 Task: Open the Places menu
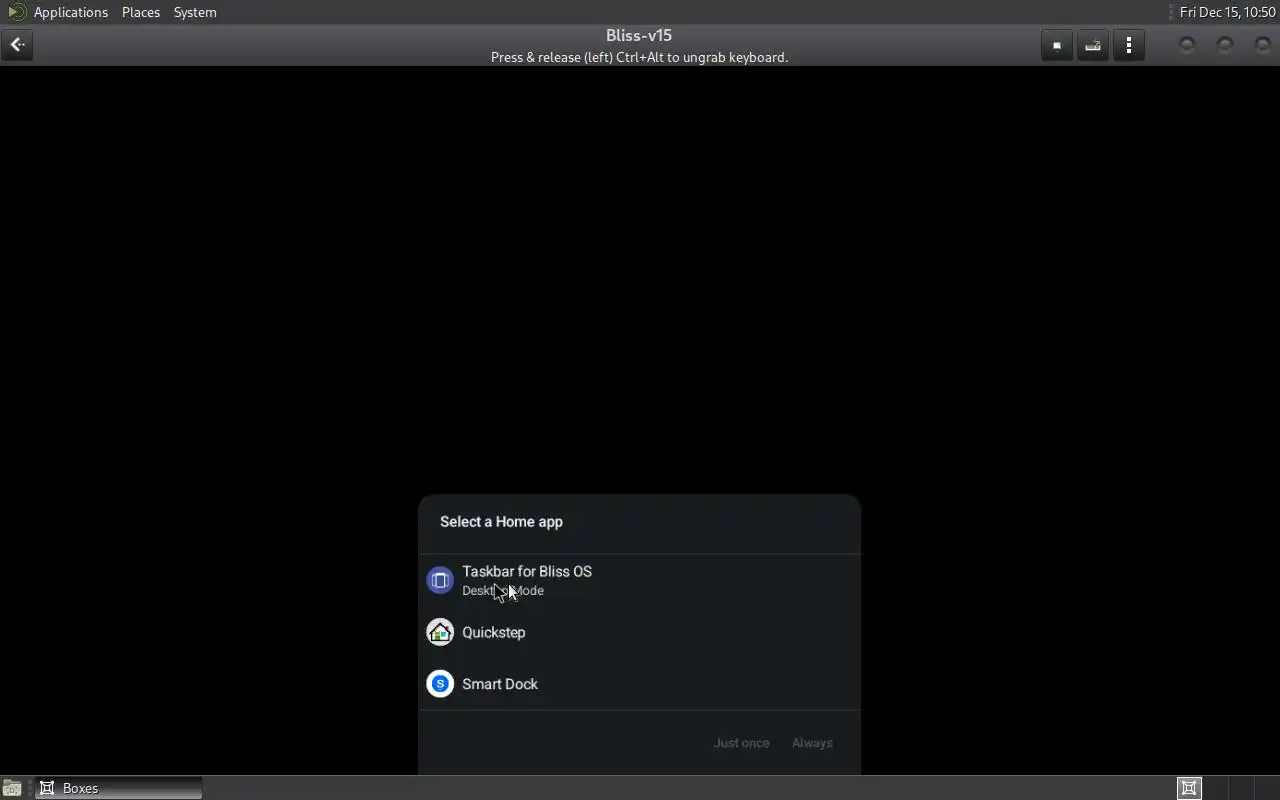[141, 12]
